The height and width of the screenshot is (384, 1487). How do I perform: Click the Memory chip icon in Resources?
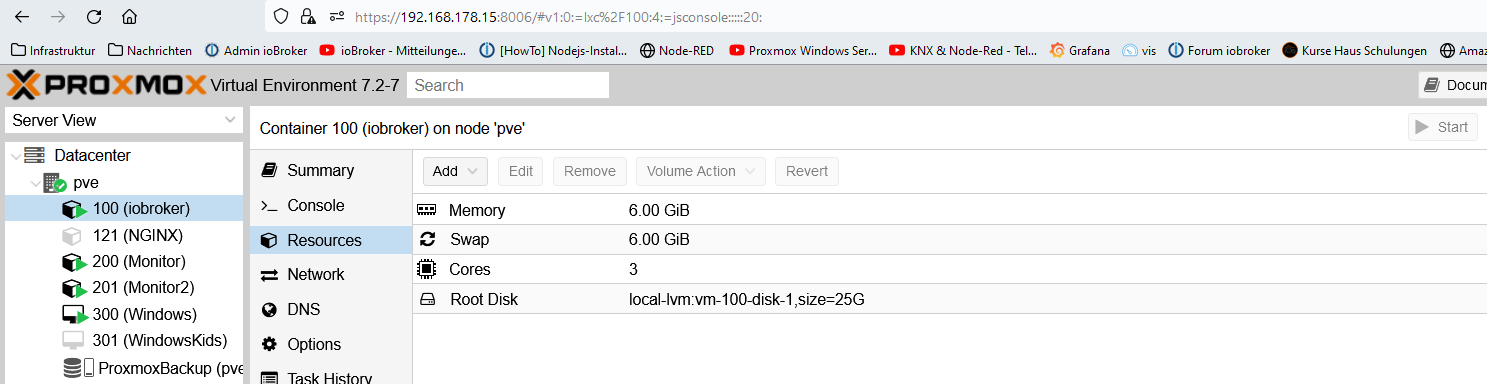pos(427,210)
